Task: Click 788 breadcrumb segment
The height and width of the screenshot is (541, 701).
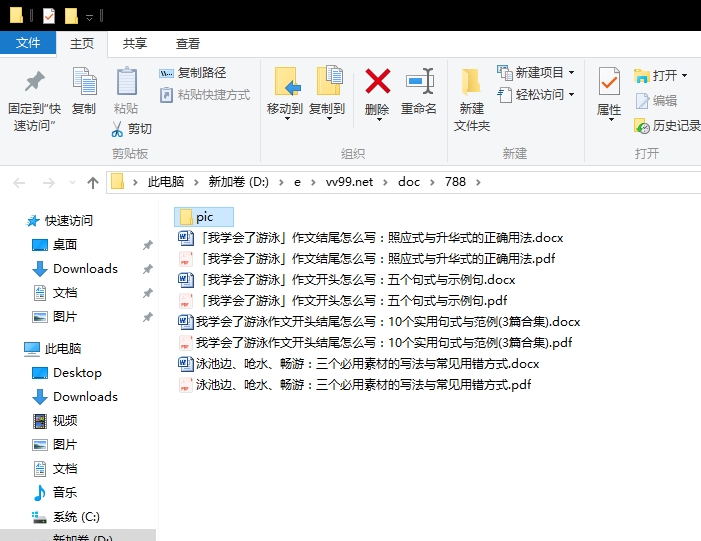Action: pos(455,182)
